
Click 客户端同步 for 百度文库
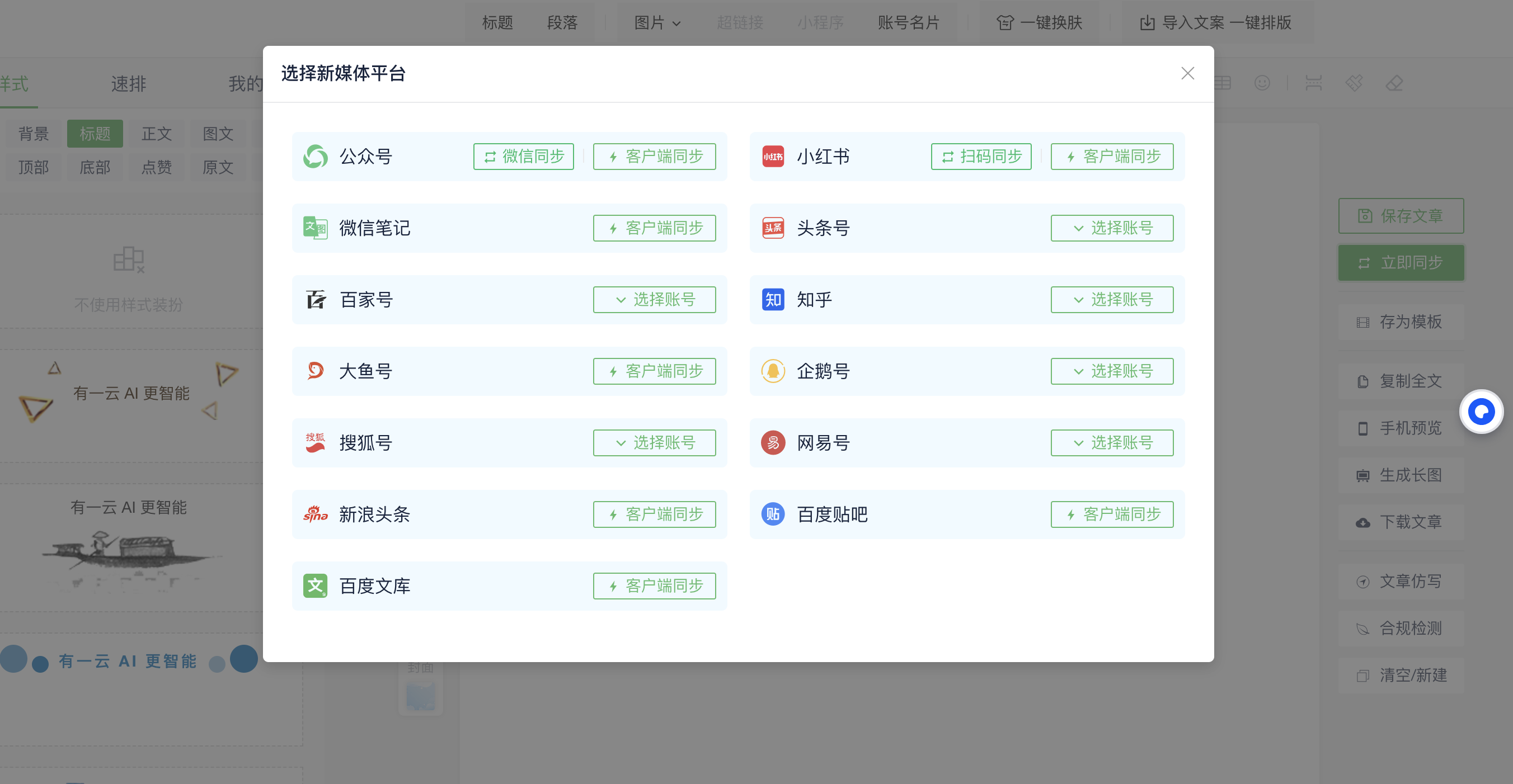pos(654,585)
